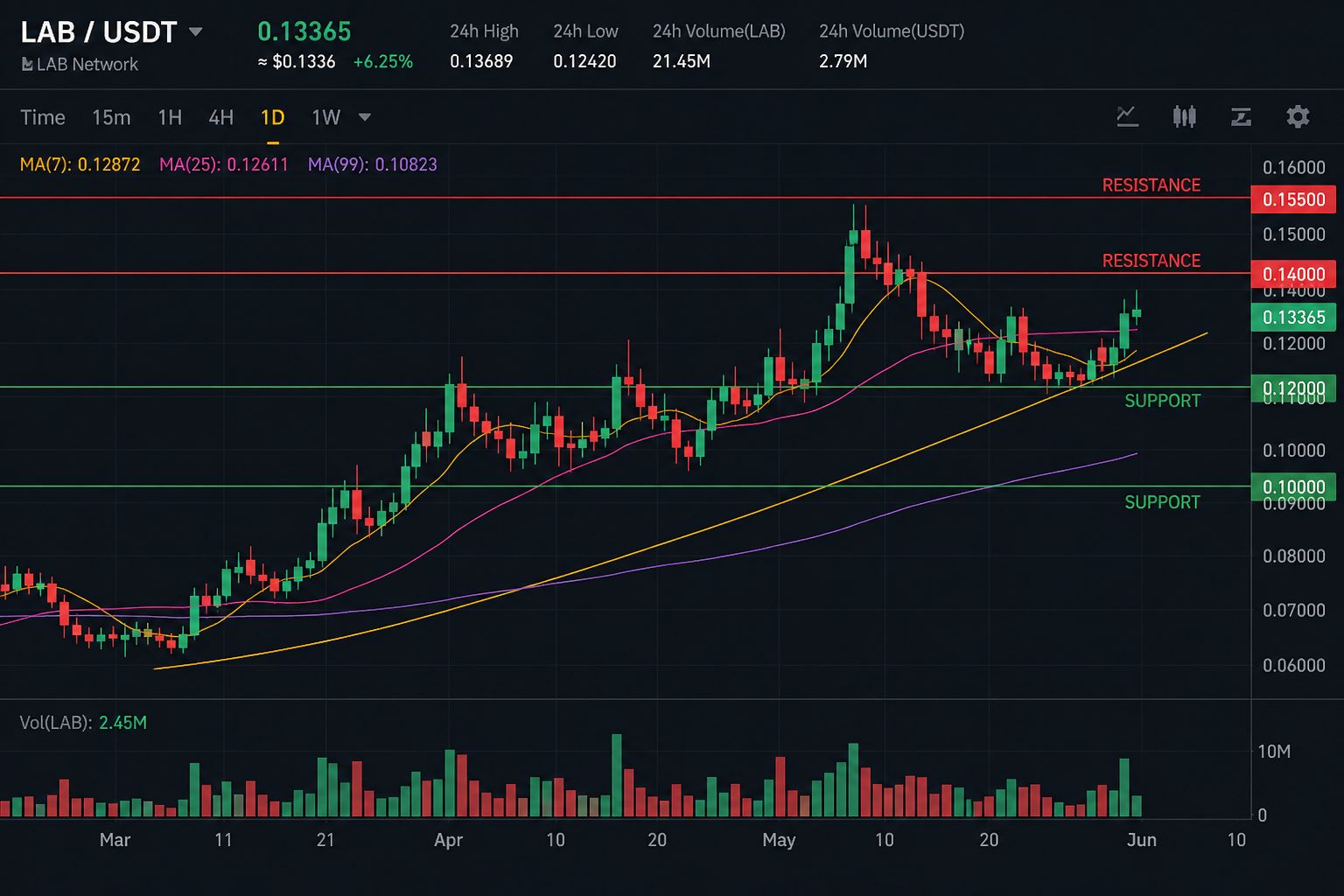Click the 24h High value 0.13689
This screenshot has height=896, width=1344.
tap(481, 61)
